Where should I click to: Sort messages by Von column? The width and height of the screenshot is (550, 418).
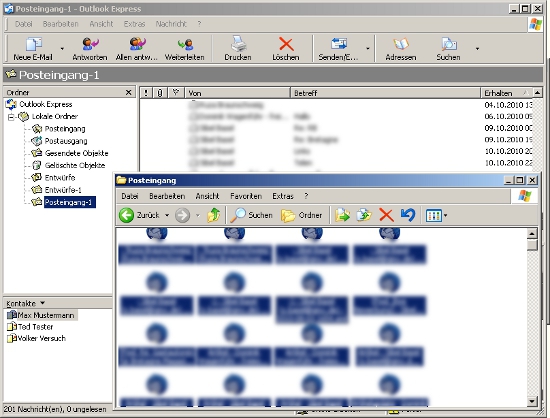coord(237,93)
